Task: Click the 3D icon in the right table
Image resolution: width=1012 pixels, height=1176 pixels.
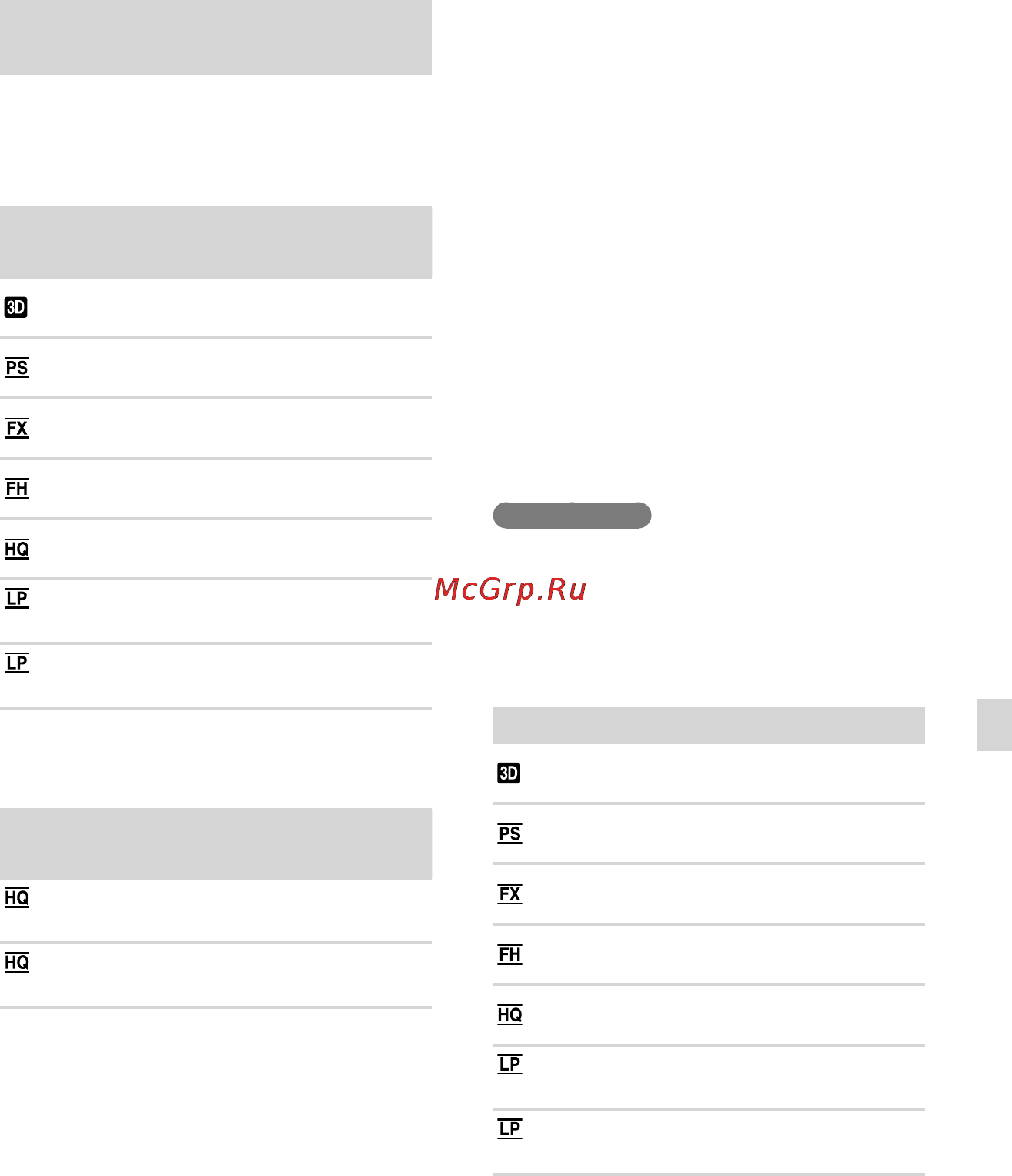Action: (509, 773)
